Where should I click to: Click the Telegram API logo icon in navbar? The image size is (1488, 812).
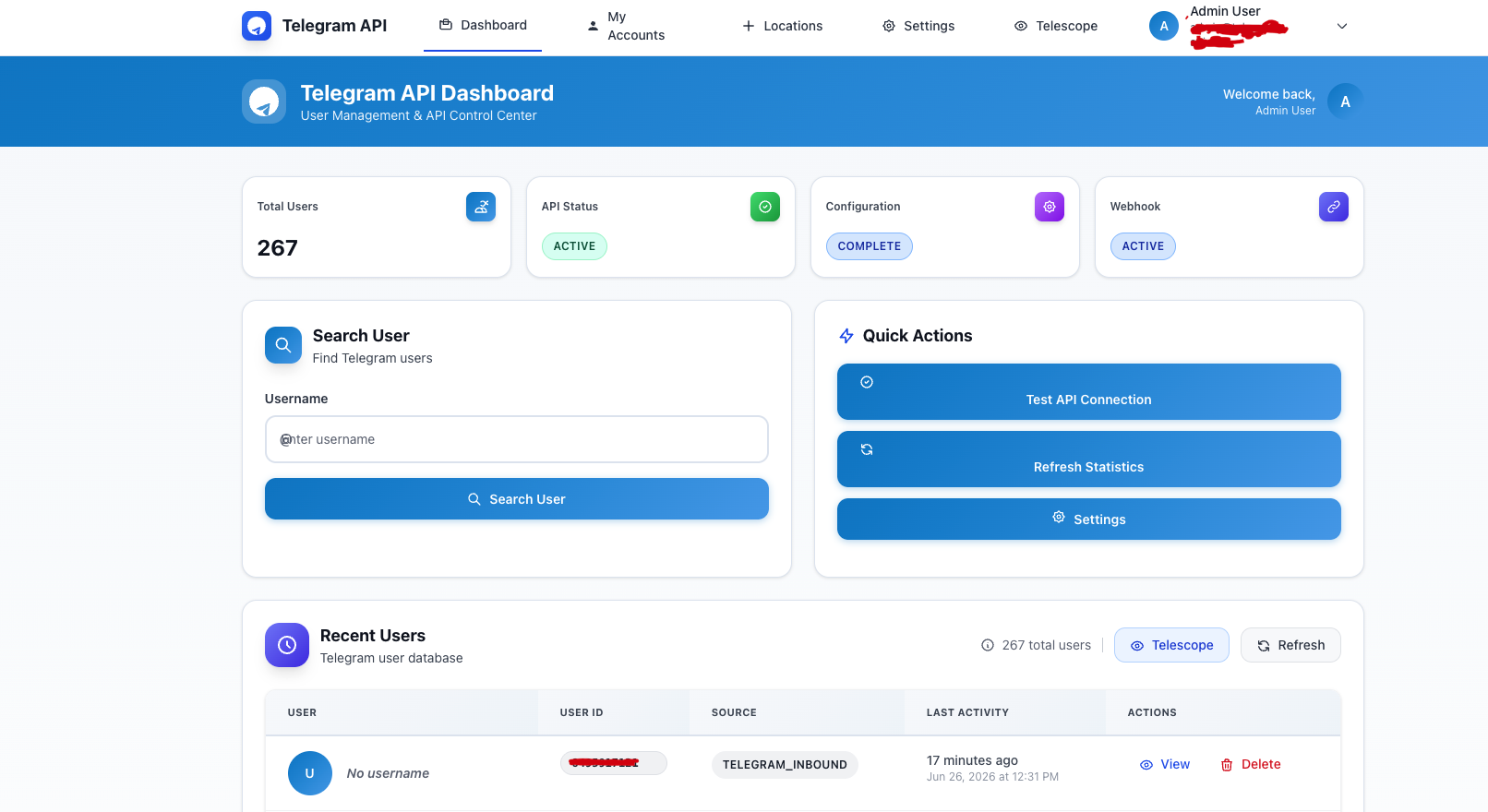[x=257, y=26]
